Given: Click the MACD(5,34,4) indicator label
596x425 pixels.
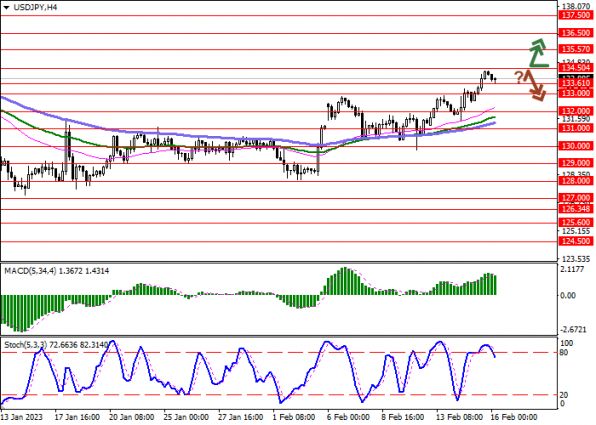Looking at the screenshot, I should [x=30, y=271].
